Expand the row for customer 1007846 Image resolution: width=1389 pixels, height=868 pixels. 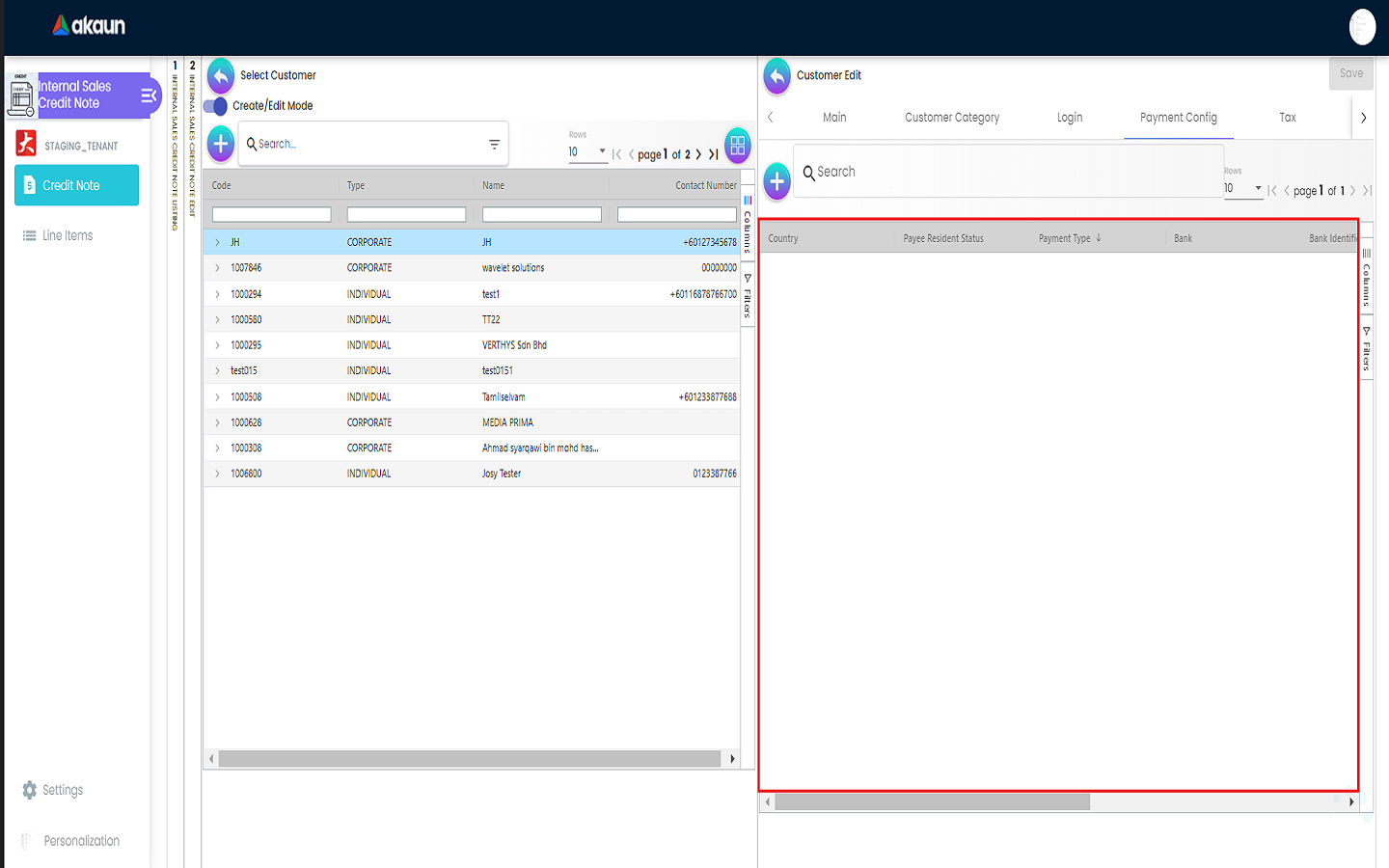pyautogui.click(x=217, y=268)
